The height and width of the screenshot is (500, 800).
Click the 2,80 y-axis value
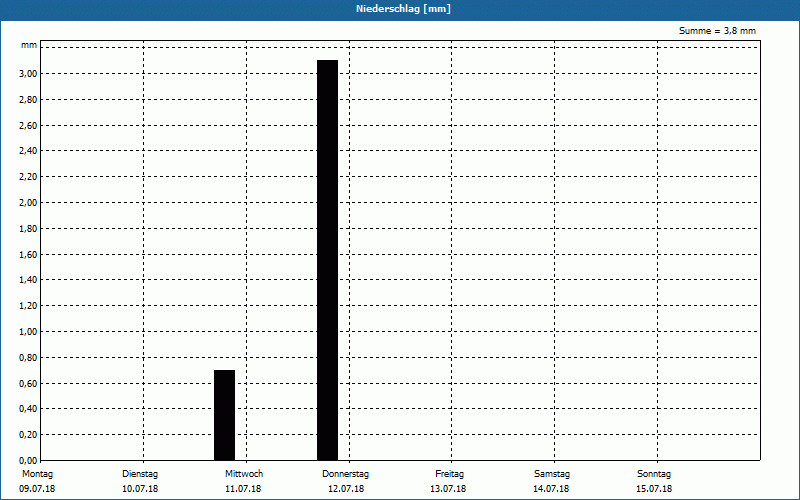point(28,99)
